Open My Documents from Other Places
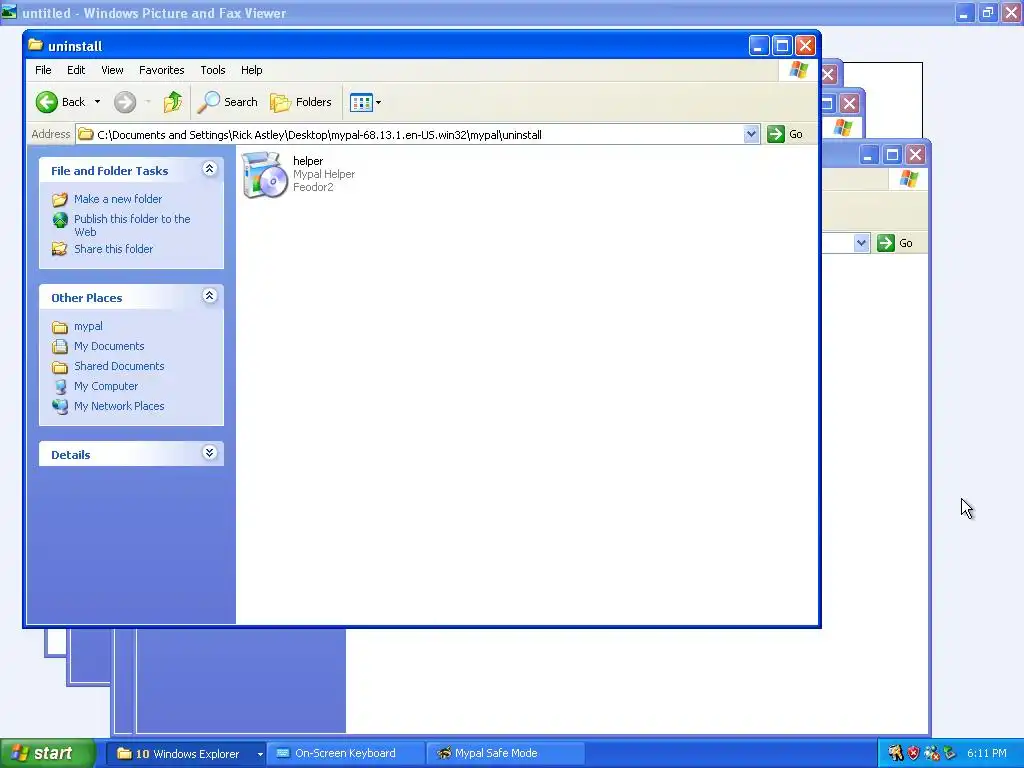The height and width of the screenshot is (768, 1024). [x=109, y=346]
